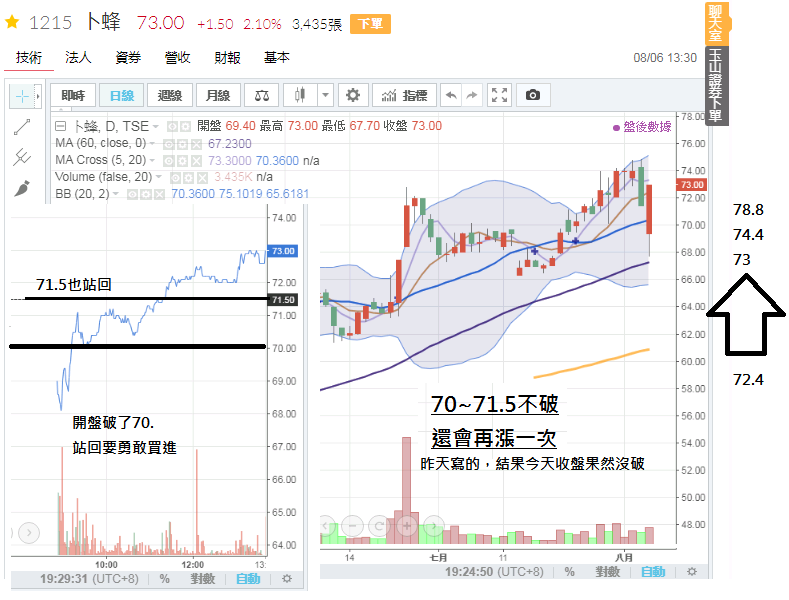Open axis settings gear on daily chart

click(x=692, y=572)
